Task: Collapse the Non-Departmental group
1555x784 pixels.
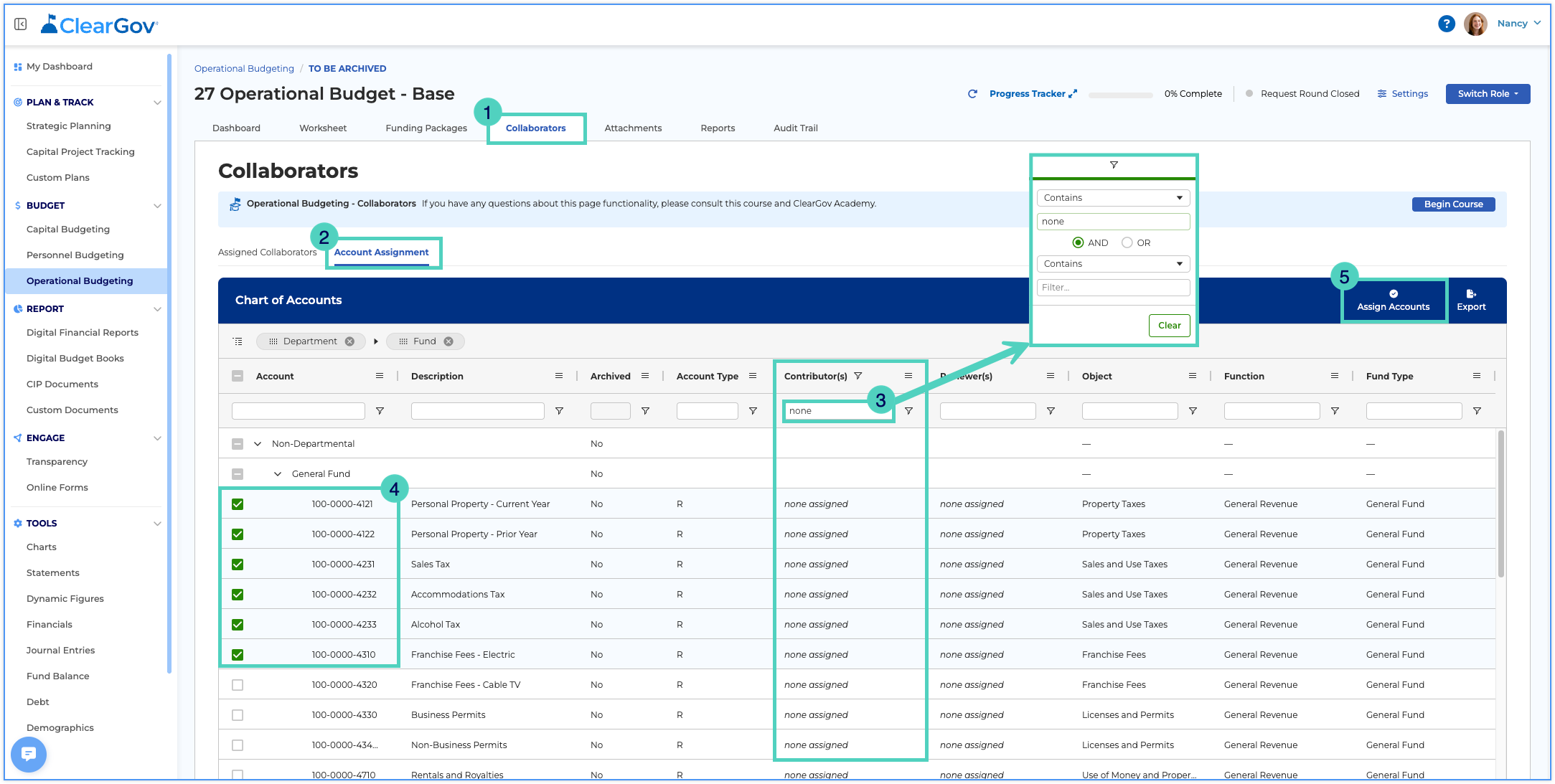Action: point(258,444)
